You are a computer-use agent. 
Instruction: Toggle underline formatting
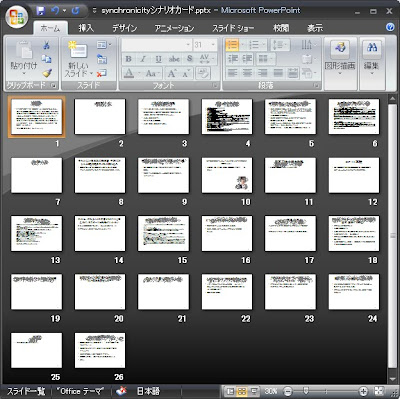pos(158,59)
